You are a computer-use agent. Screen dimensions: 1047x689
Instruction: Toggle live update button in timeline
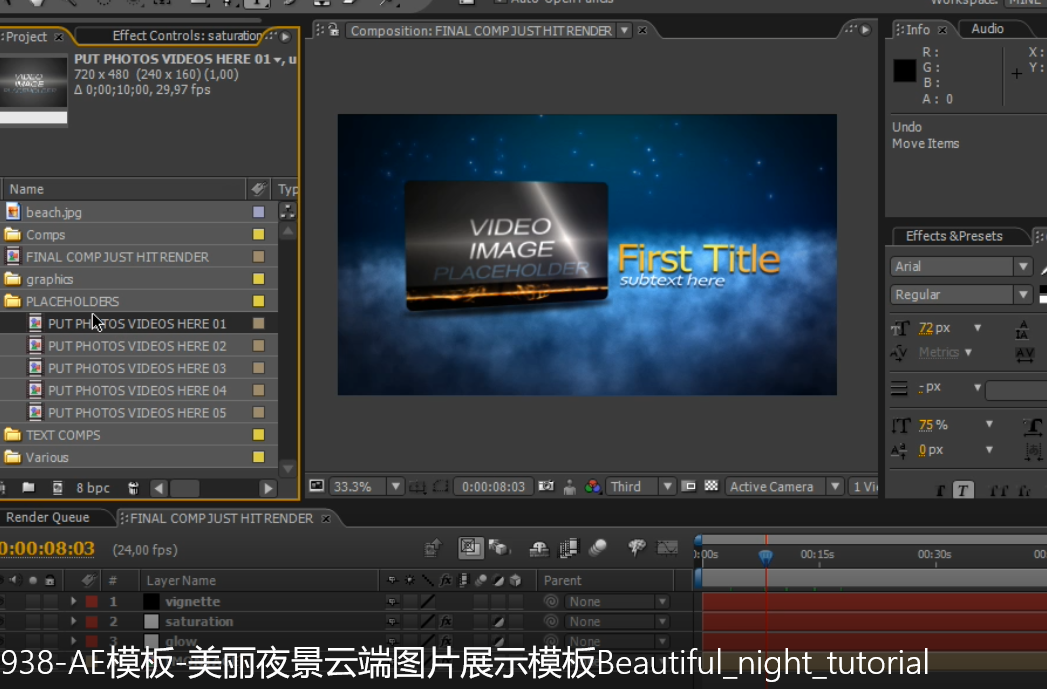(470, 548)
